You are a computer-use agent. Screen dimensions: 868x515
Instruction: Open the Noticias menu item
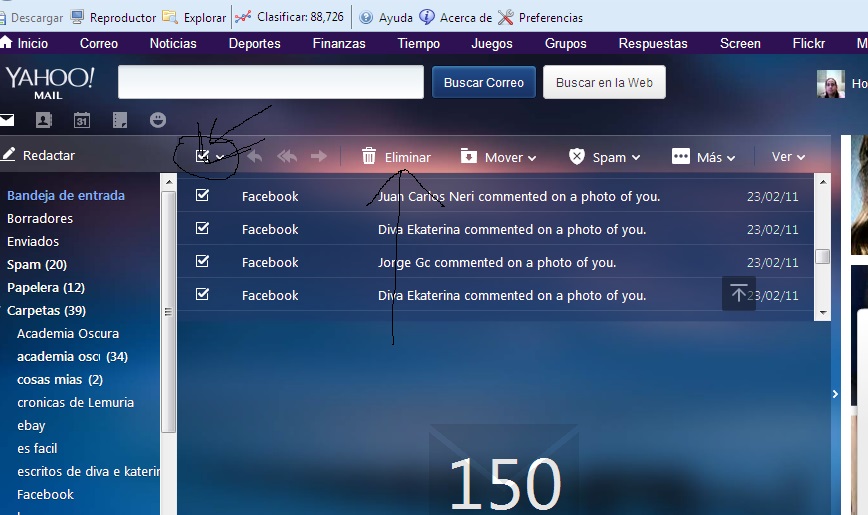click(173, 43)
